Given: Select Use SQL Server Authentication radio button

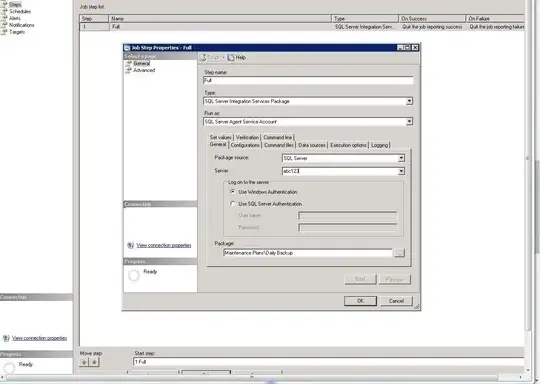Looking at the screenshot, I should click(233, 204).
